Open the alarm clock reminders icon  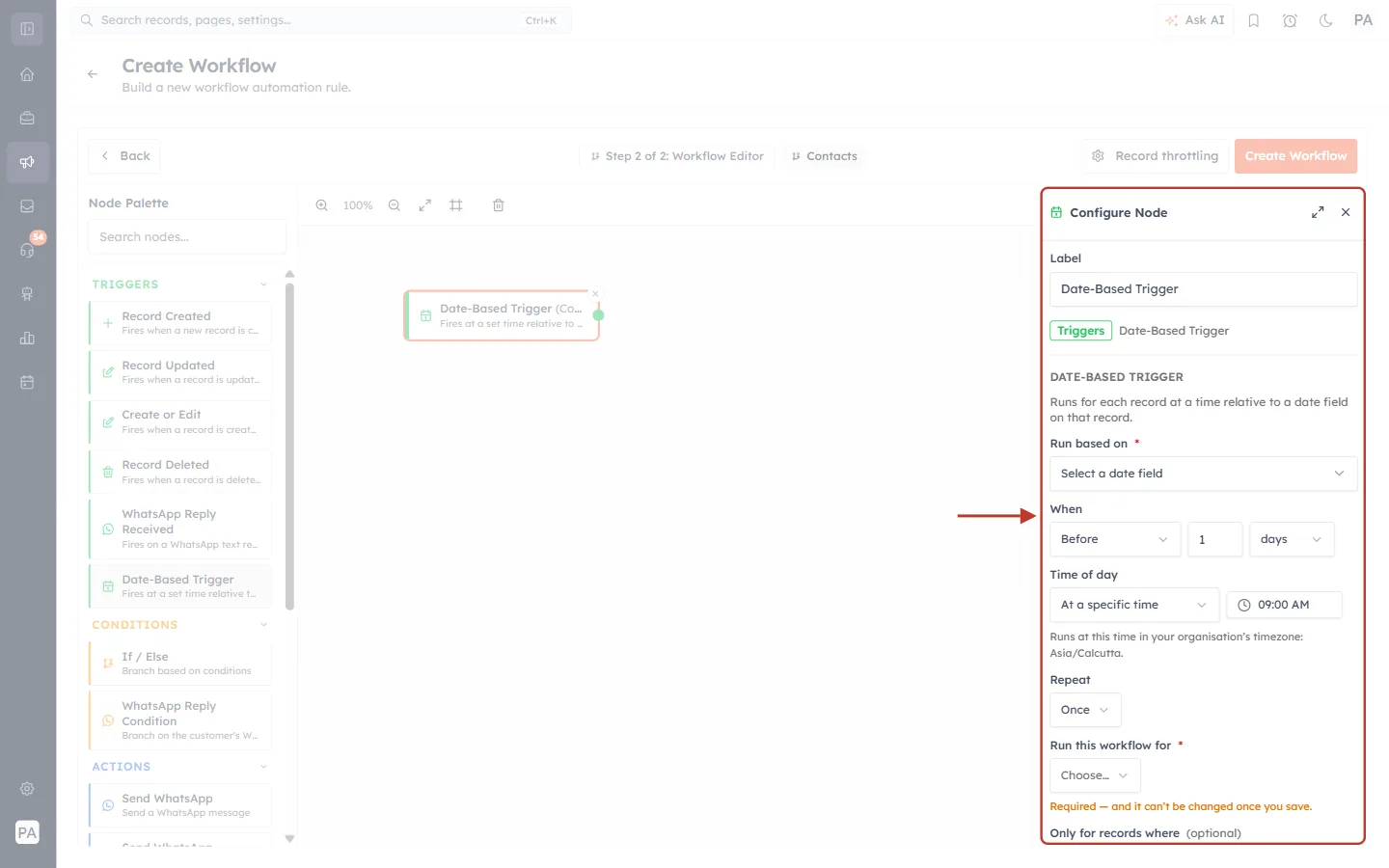point(1290,20)
